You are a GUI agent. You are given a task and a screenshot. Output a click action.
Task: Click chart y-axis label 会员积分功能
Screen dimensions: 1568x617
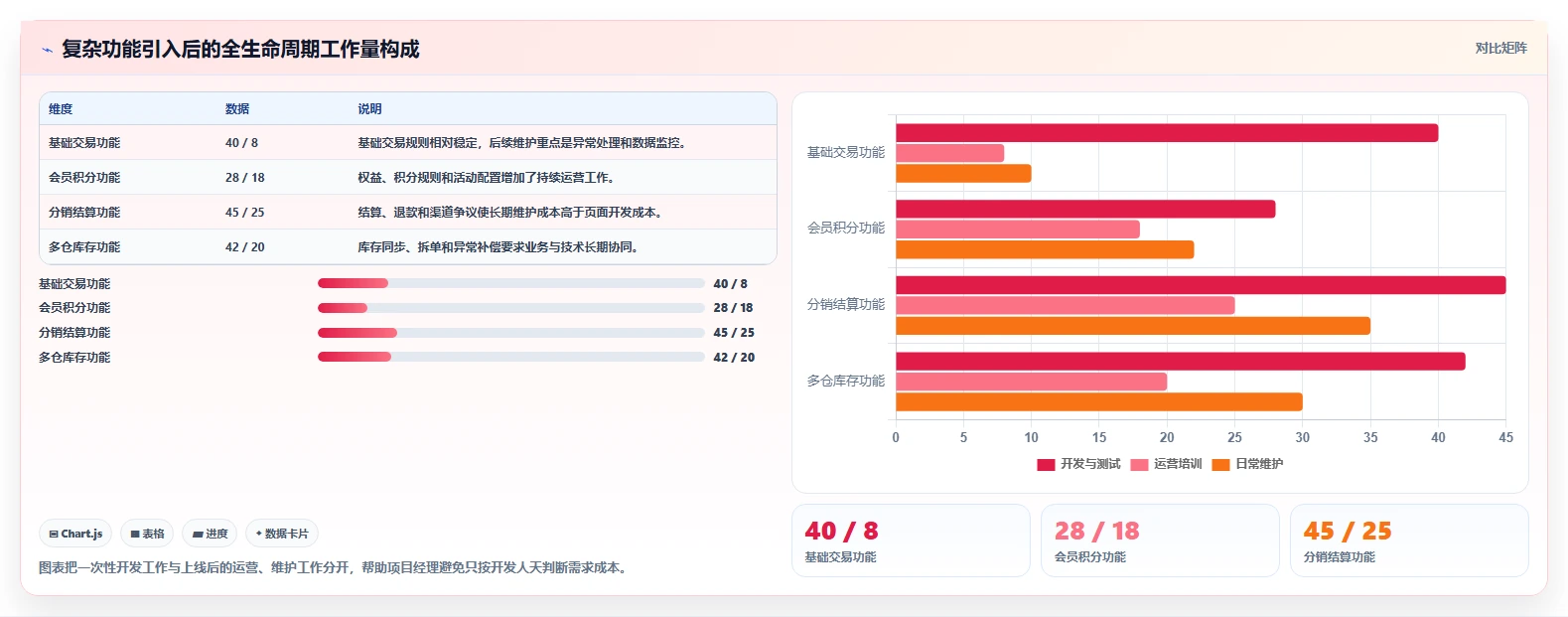click(x=846, y=229)
